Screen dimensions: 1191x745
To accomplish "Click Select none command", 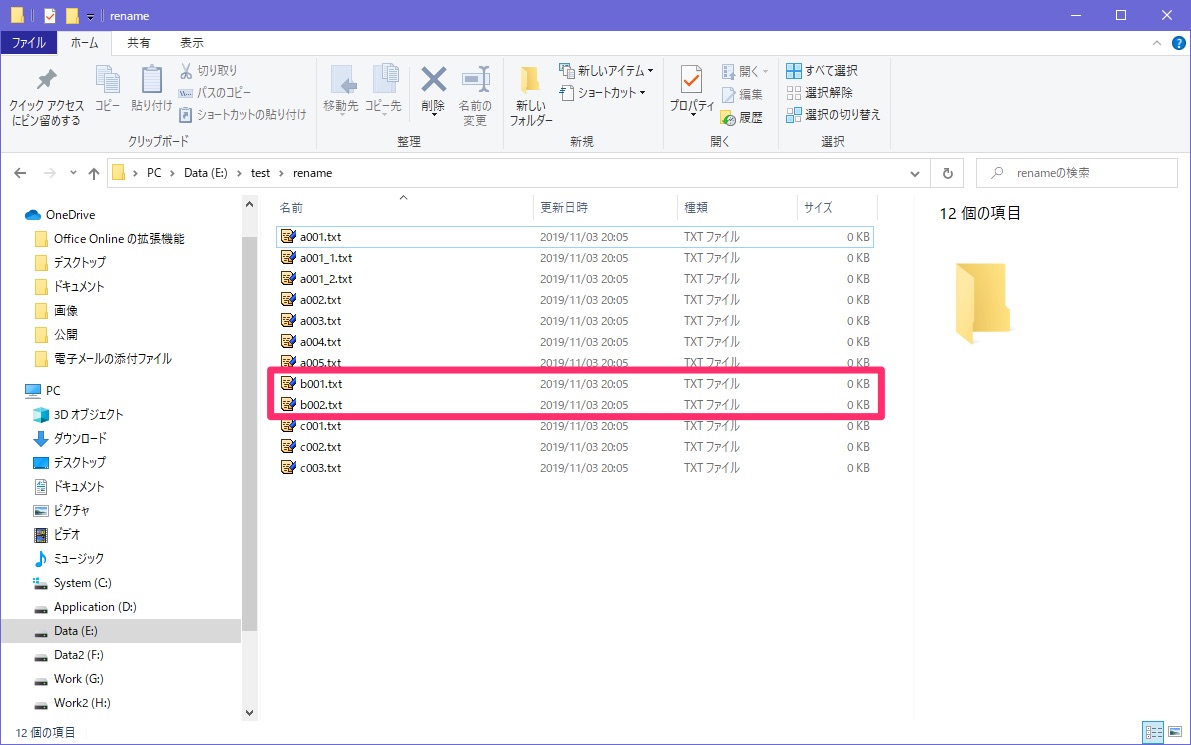I will (x=820, y=93).
